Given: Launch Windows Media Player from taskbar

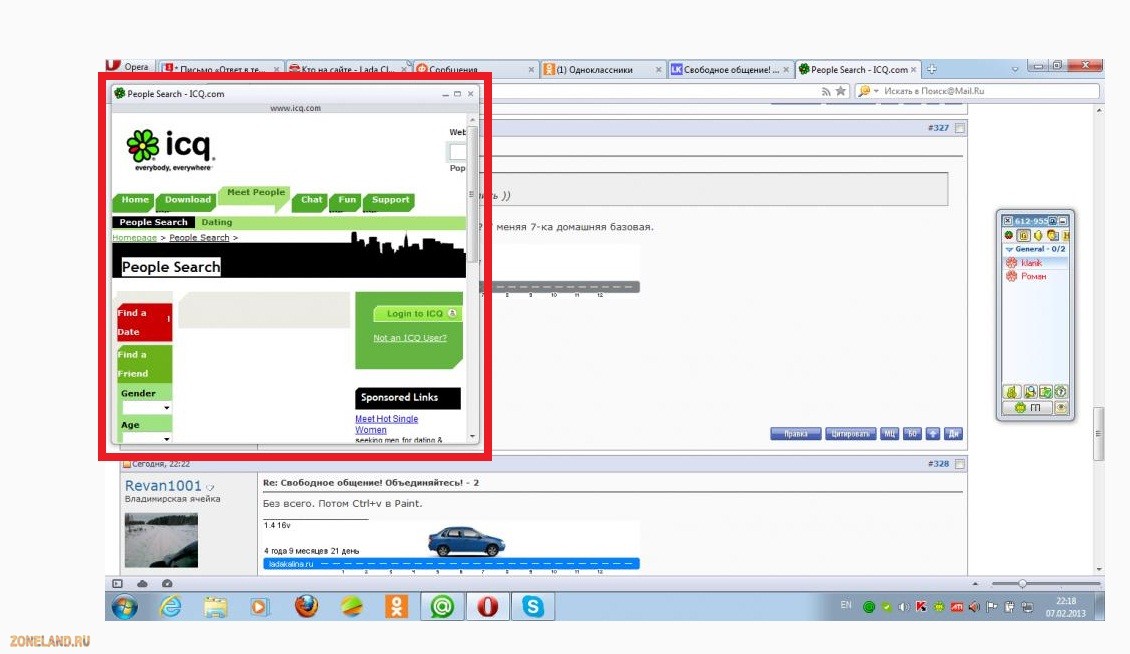Looking at the screenshot, I should 259,606.
